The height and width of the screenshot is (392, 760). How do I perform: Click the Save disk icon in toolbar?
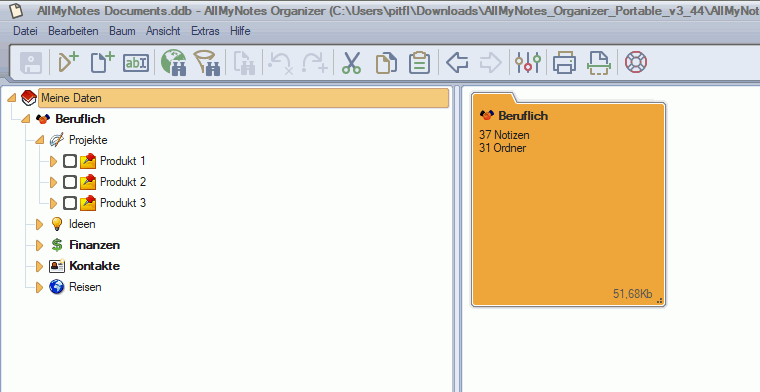tap(31, 63)
